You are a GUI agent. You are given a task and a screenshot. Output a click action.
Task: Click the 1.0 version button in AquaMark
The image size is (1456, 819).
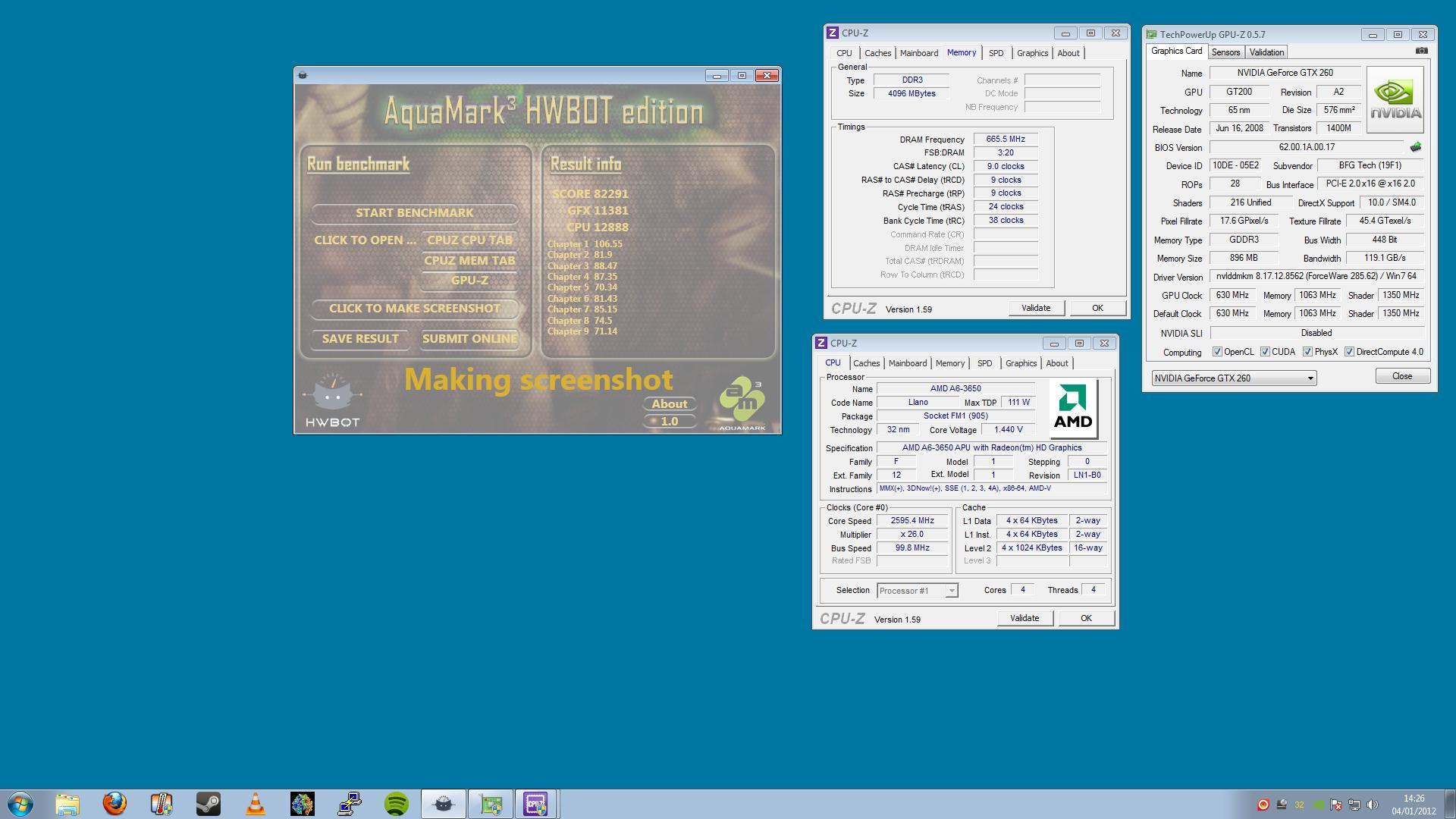pos(670,422)
